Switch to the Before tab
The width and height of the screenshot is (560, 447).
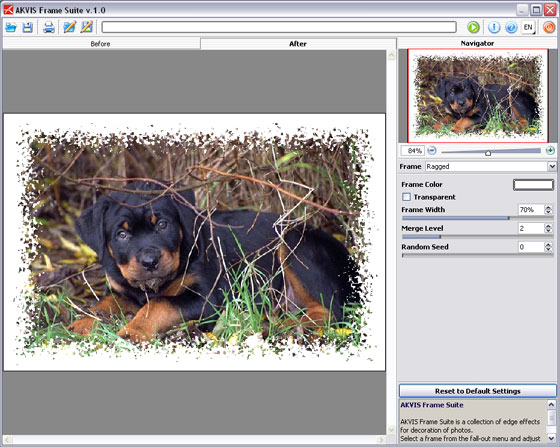(x=101, y=44)
